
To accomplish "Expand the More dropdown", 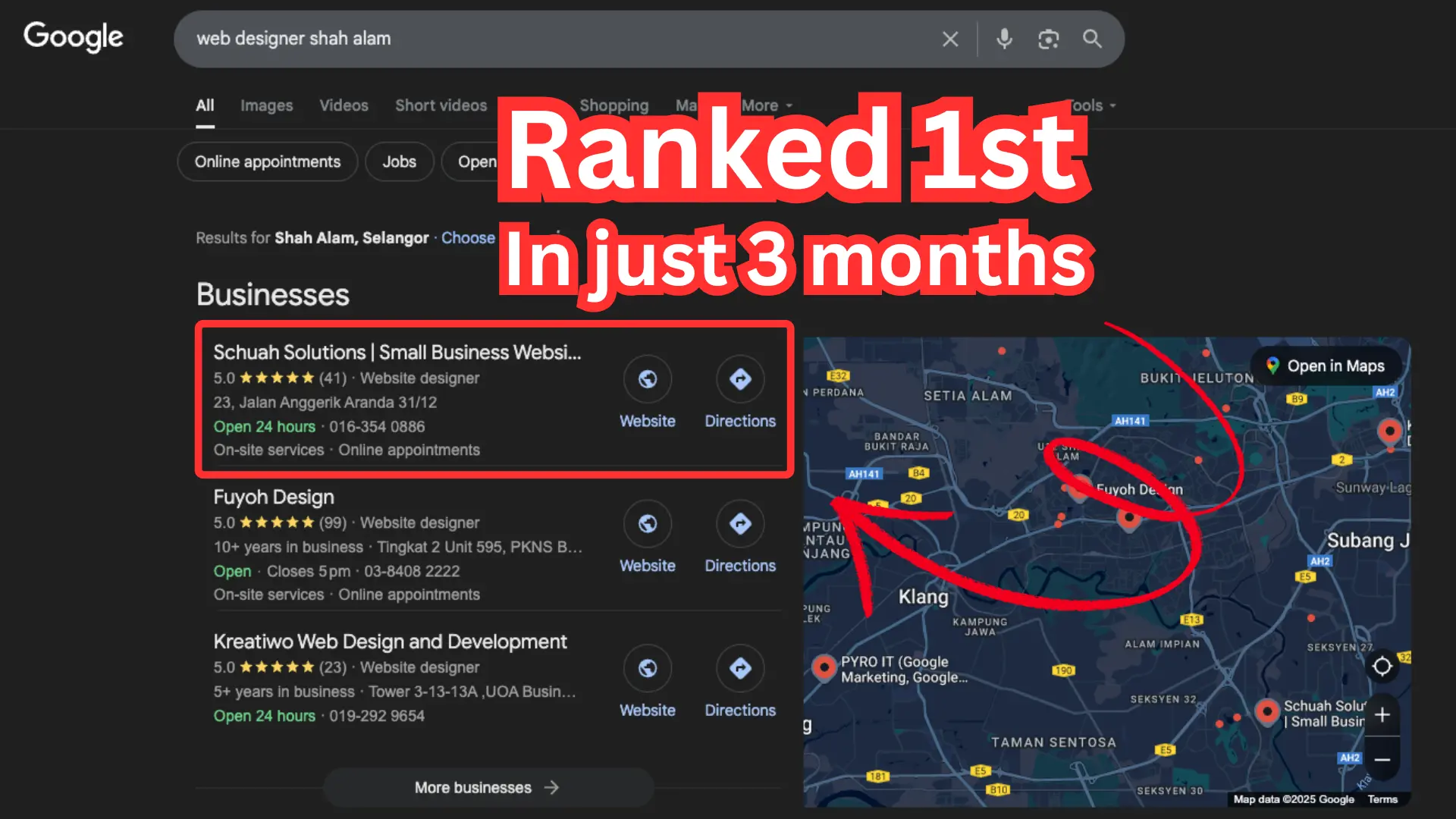I will tap(767, 105).
